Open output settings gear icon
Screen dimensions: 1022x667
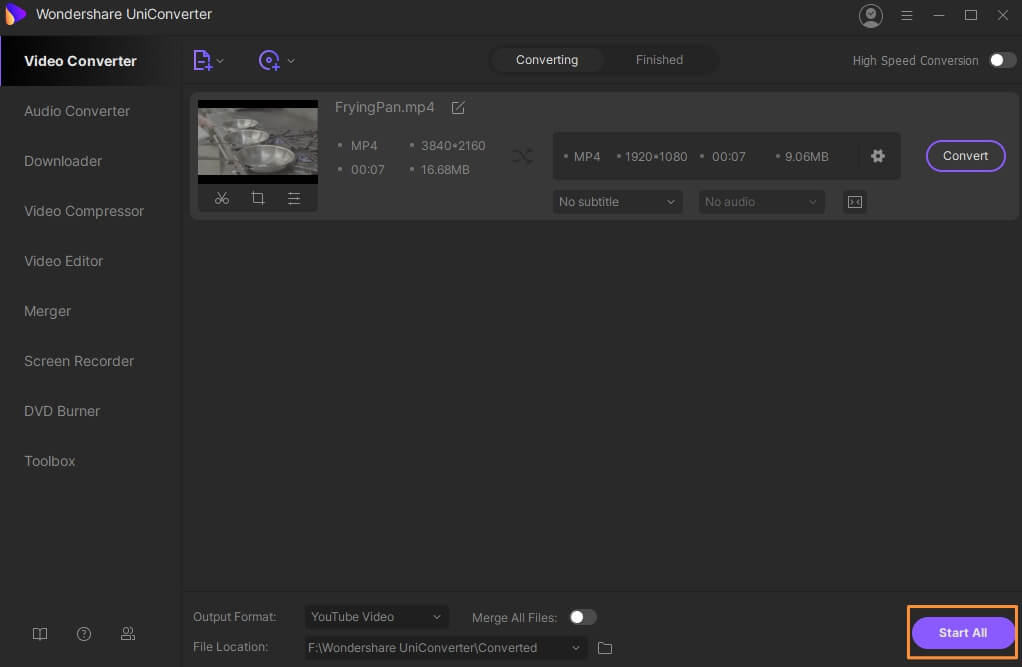878,156
